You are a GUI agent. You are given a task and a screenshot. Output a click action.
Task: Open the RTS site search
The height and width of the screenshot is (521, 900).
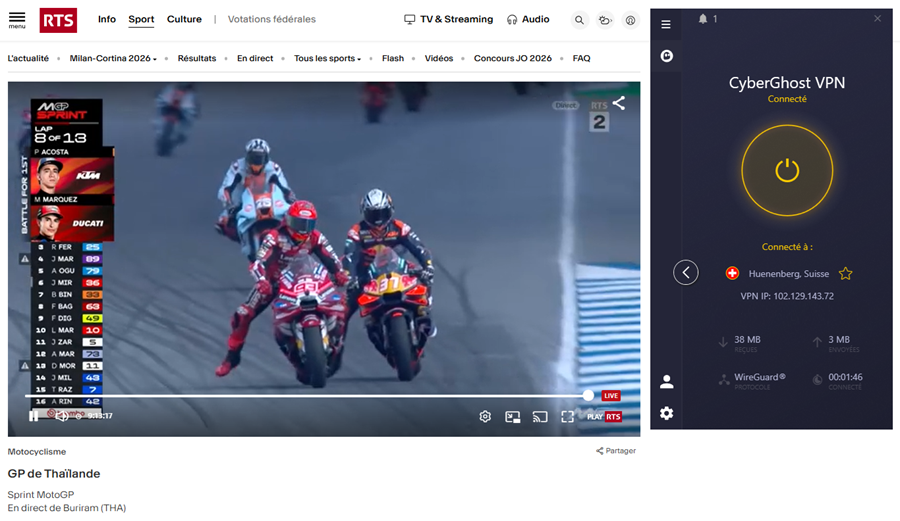(580, 20)
